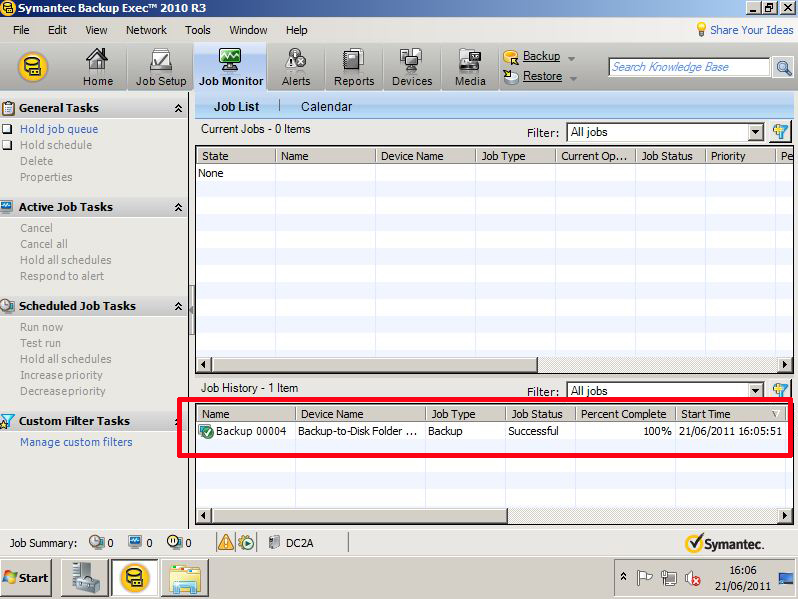Screen dimensions: 798x599
Task: Click the Hold job queue link
Action: click(59, 129)
